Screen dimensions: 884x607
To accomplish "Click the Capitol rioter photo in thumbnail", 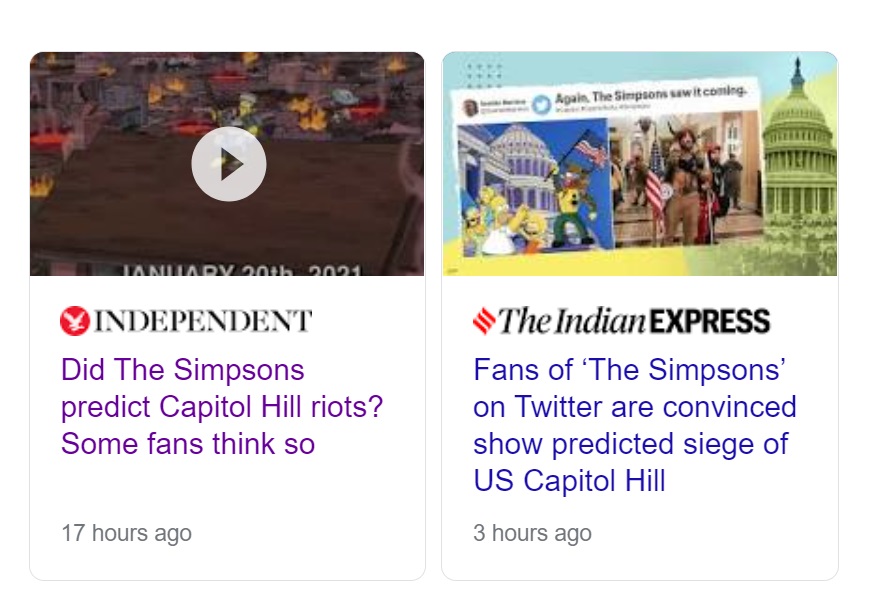I will [680, 185].
